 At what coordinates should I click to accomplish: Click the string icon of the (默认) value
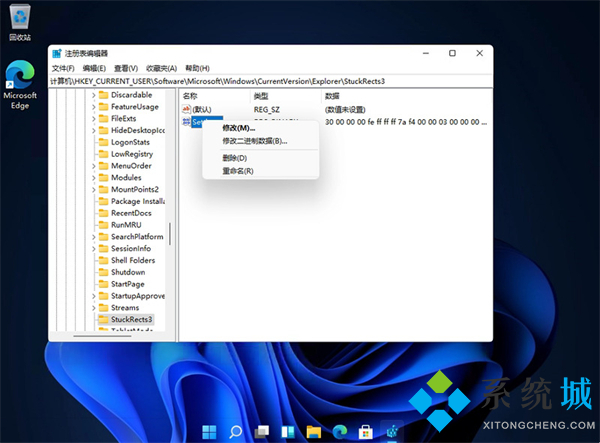[186, 109]
